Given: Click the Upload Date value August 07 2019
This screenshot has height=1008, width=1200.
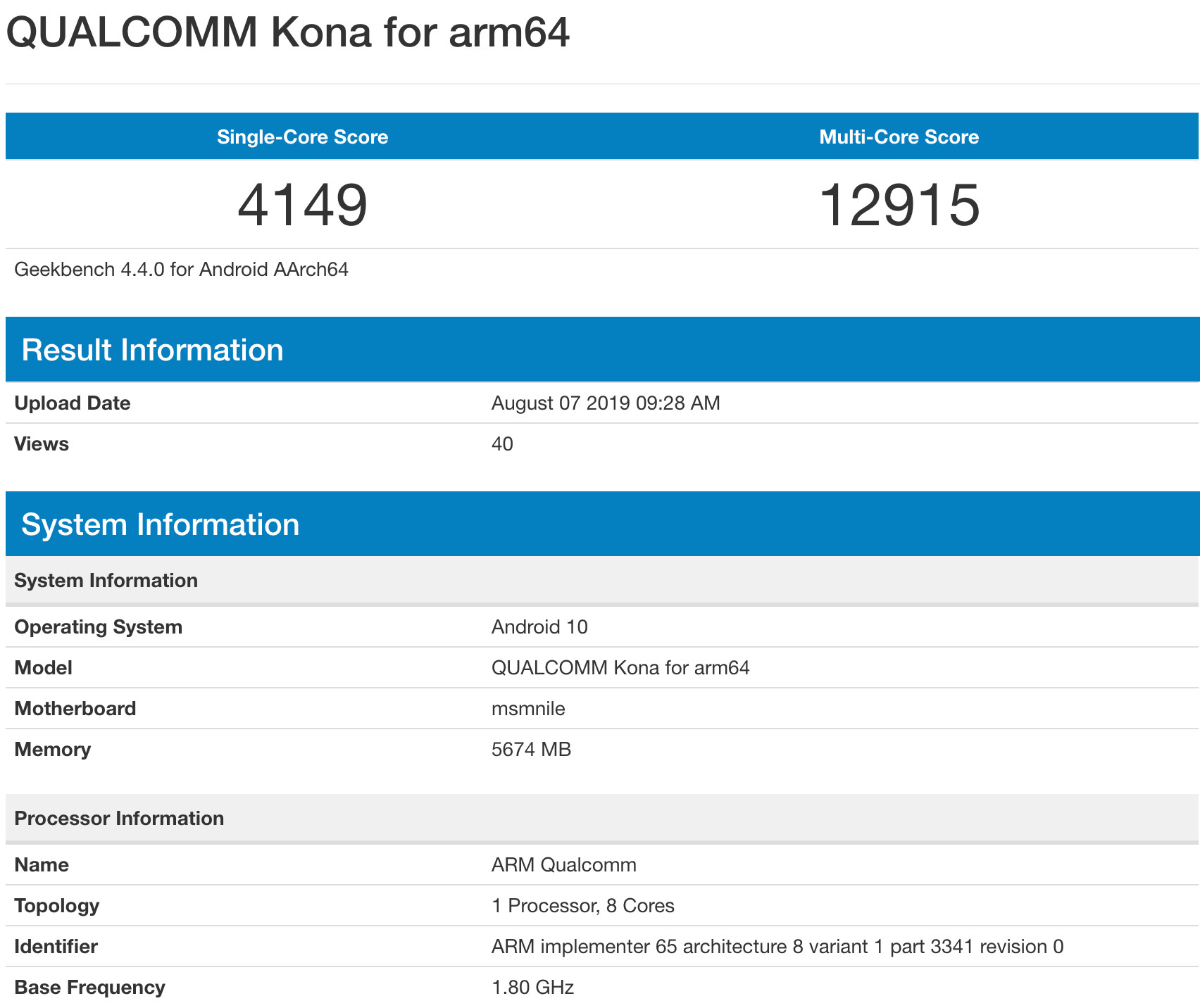Looking at the screenshot, I should point(606,403).
